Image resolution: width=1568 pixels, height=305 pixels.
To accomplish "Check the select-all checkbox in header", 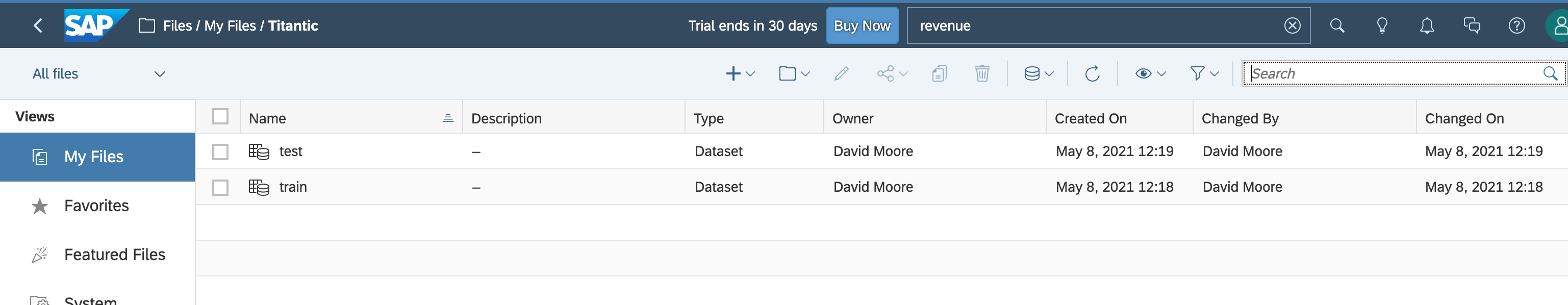I will pyautogui.click(x=220, y=116).
